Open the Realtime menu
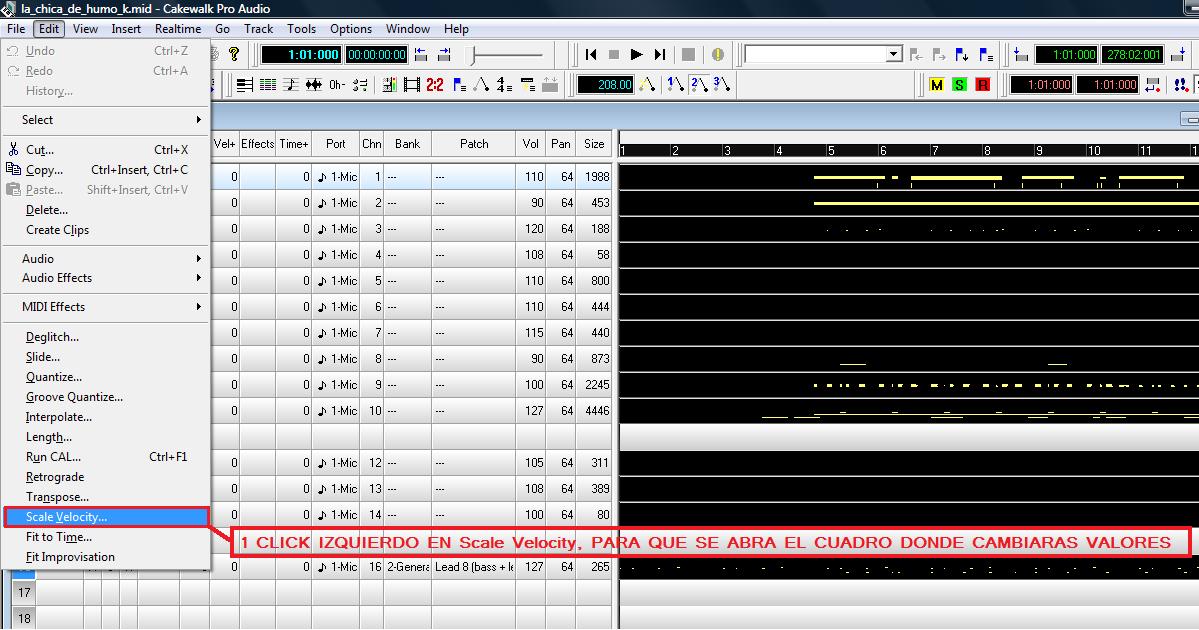Image resolution: width=1199 pixels, height=630 pixels. 178,29
